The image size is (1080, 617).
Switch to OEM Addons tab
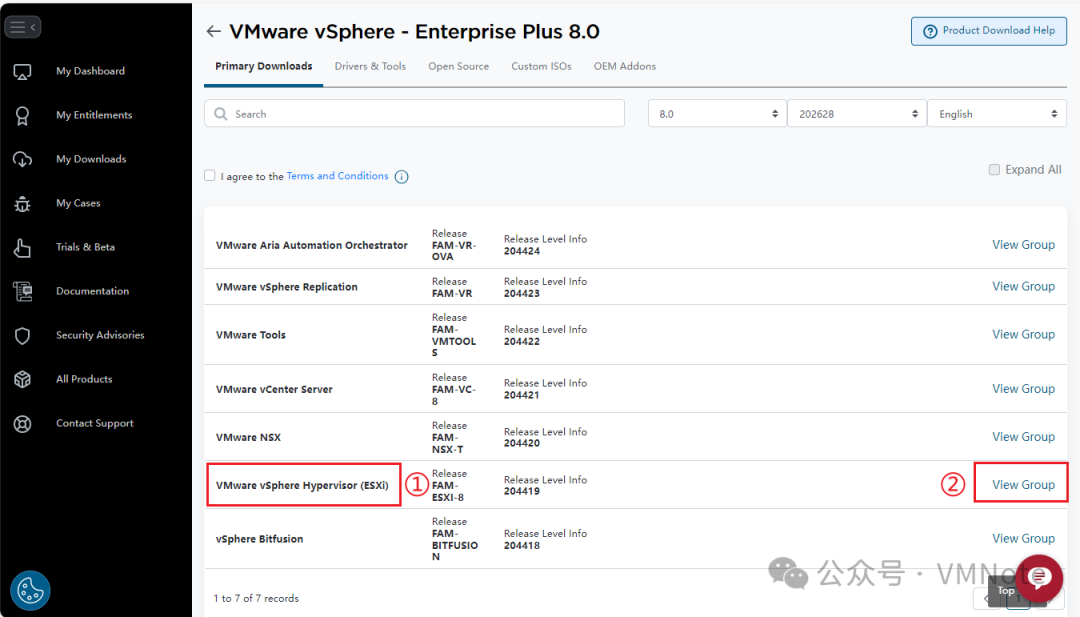click(625, 67)
